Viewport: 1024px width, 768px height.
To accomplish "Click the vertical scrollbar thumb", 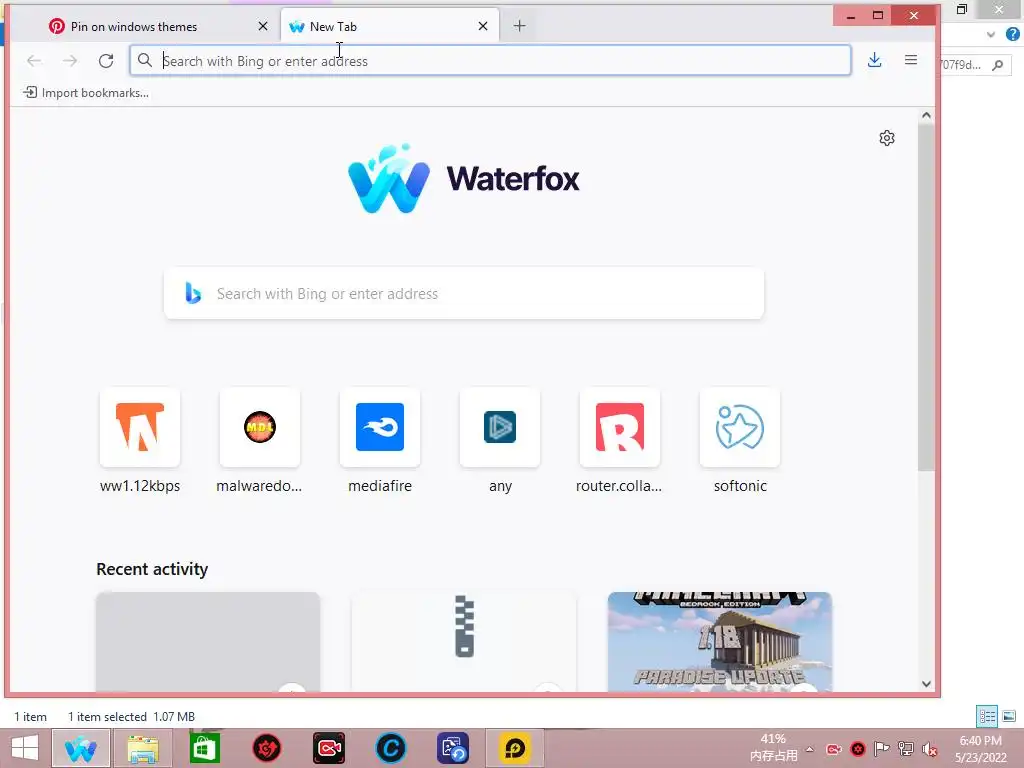I will click(925, 297).
